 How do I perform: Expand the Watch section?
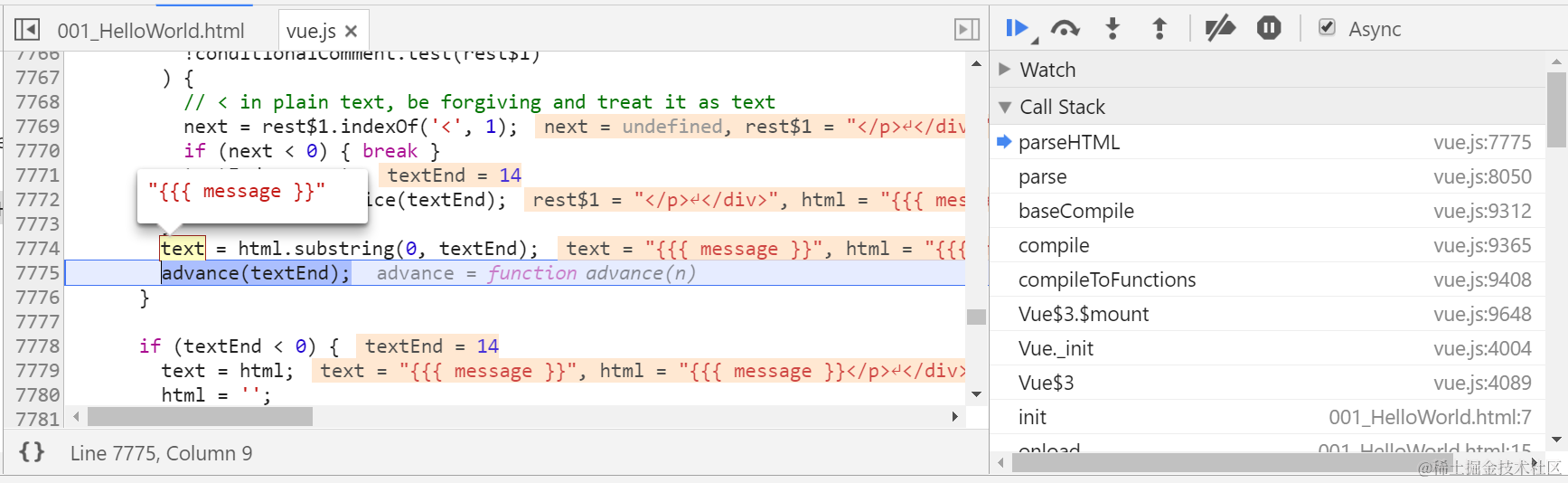[x=1004, y=70]
